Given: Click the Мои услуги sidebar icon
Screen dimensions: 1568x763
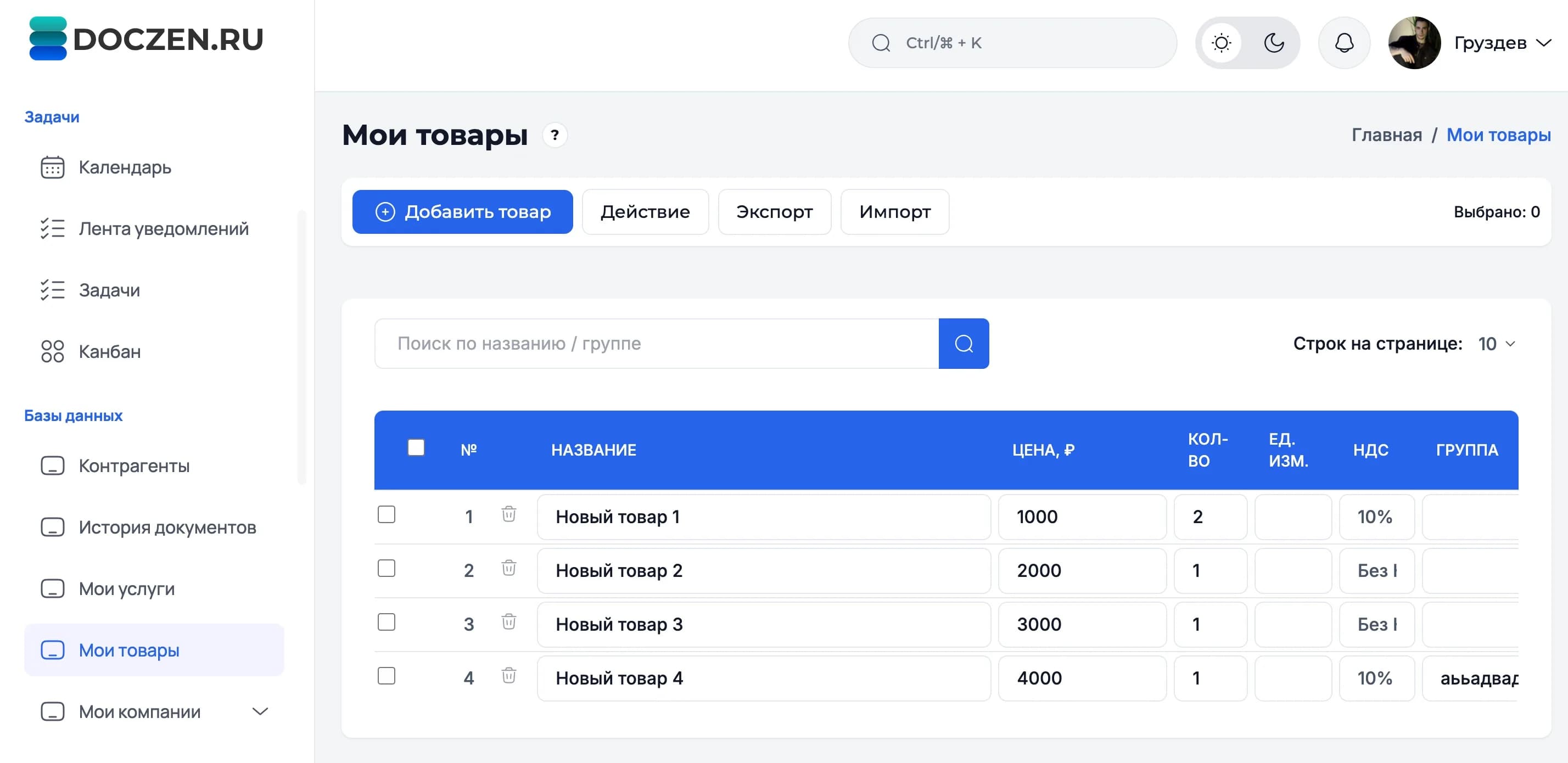Looking at the screenshot, I should click(x=52, y=589).
